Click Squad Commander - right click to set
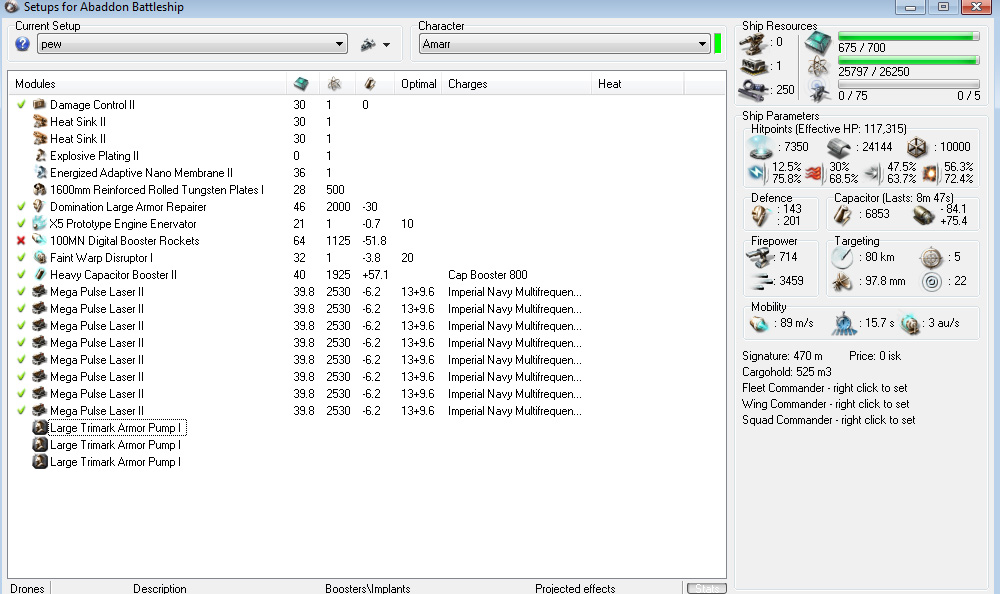 click(828, 420)
